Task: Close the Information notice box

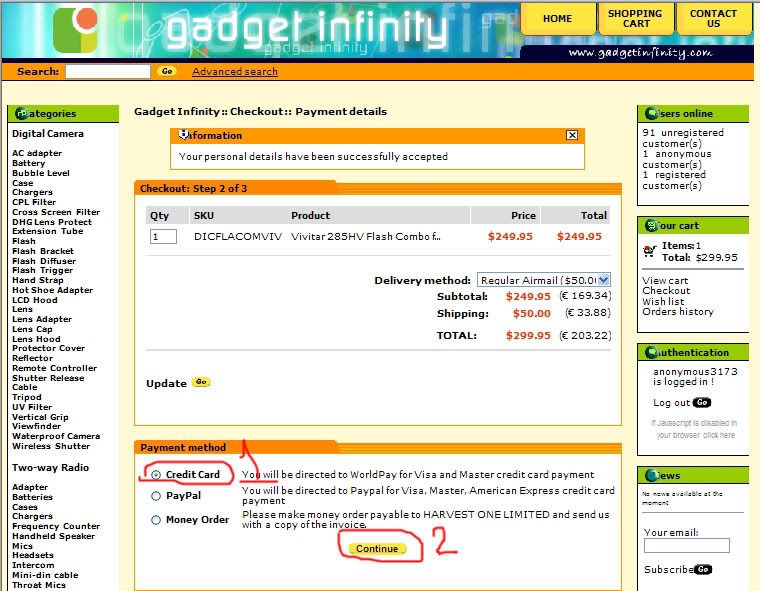Action: pos(572,135)
